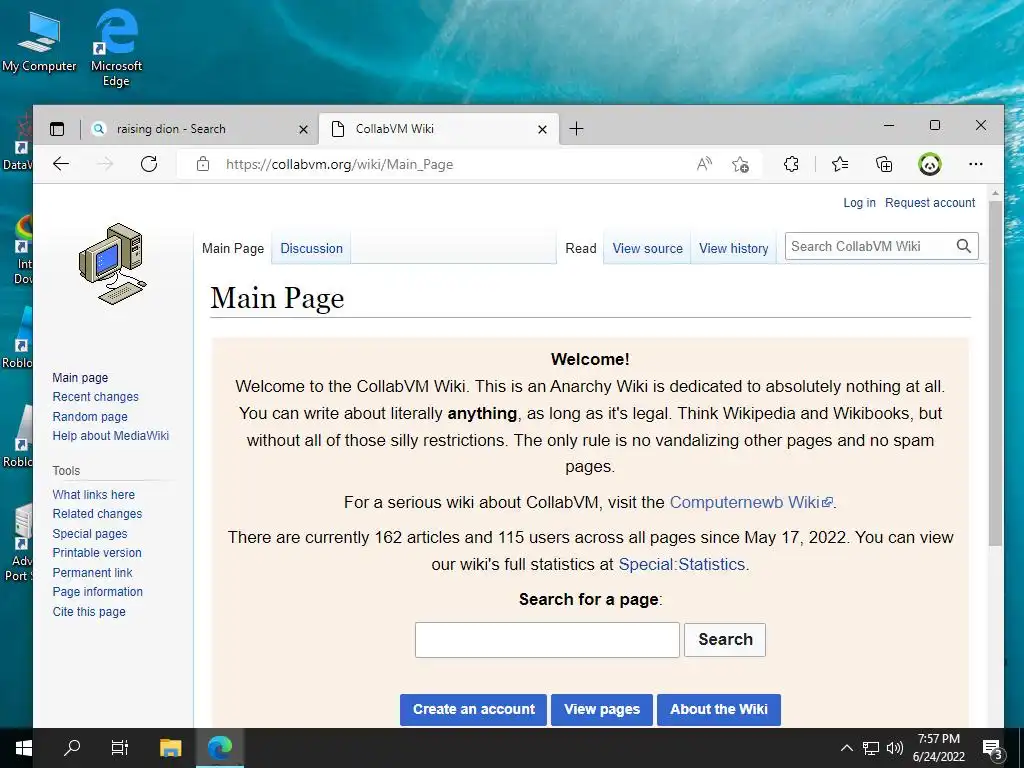This screenshot has height=768, width=1024.
Task: Click Permanent link in Tools
Action: 92,573
